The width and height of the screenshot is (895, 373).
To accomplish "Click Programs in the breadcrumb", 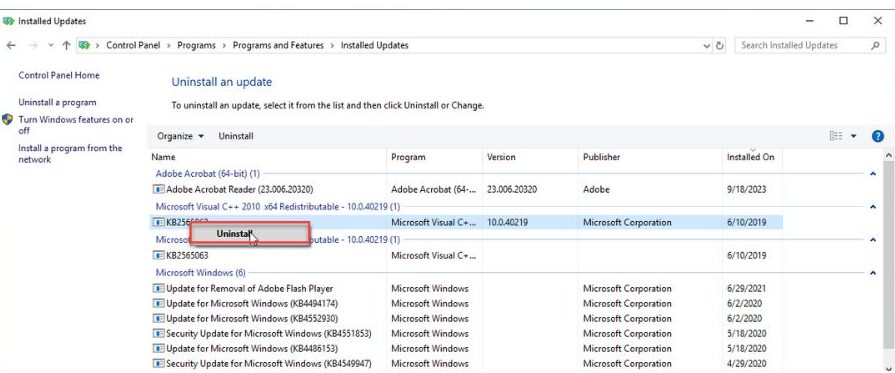I will tap(196, 45).
